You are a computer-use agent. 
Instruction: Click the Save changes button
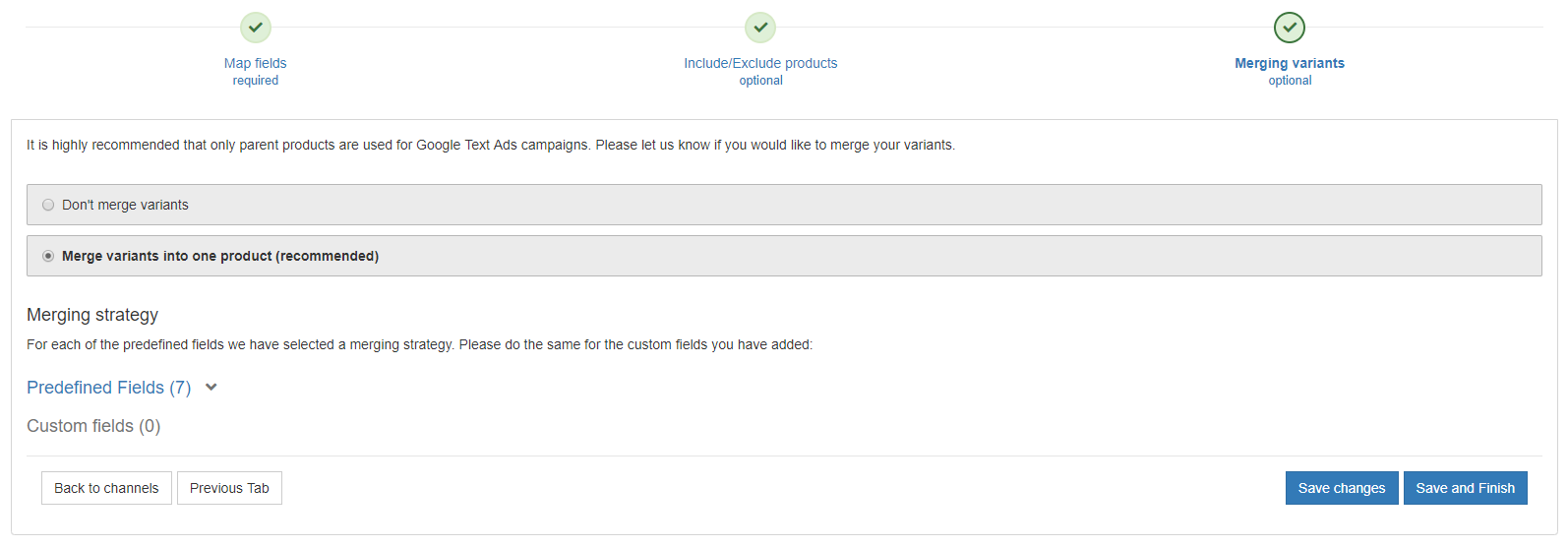coord(1342,488)
